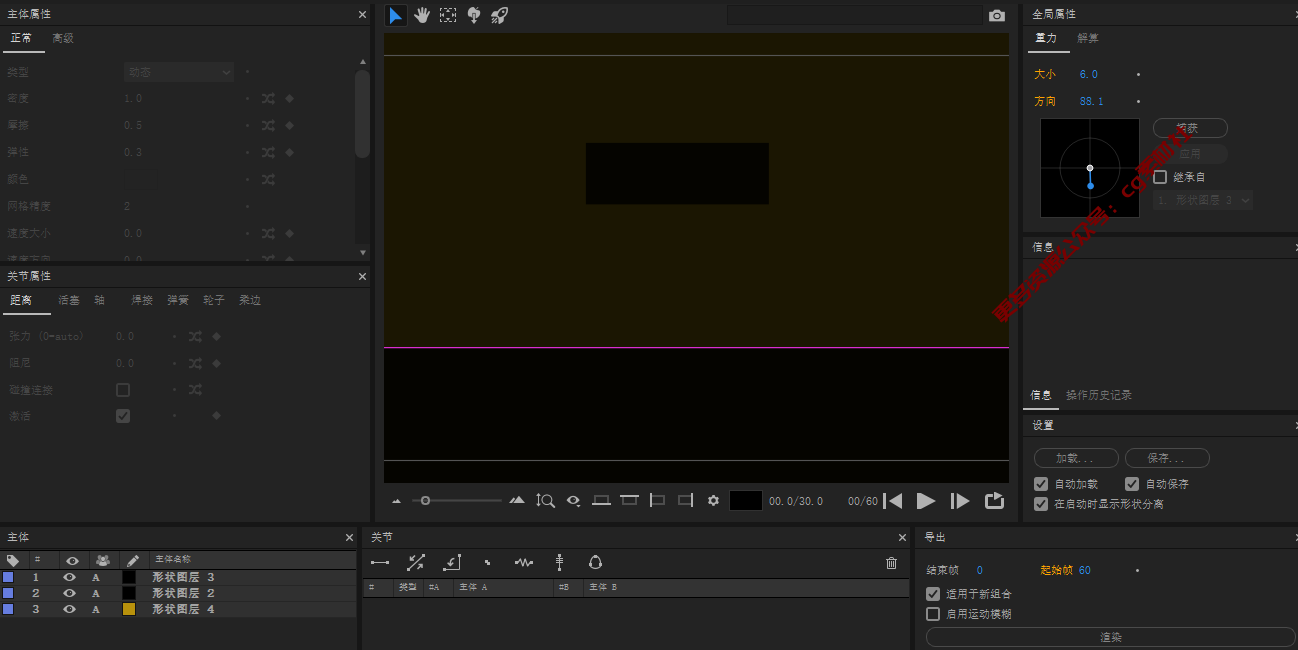Open the 弹簧 joint tab
Viewport: 1298px width, 650px height.
click(178, 300)
